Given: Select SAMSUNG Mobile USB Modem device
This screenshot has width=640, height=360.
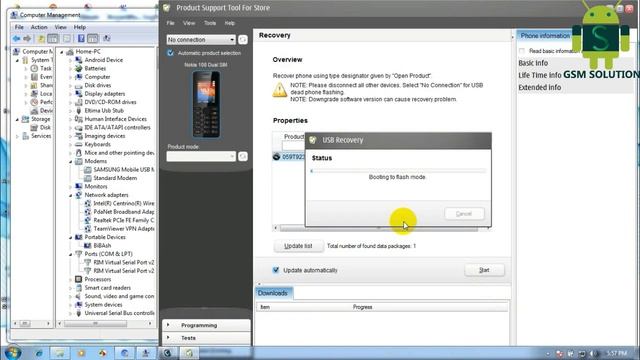Looking at the screenshot, I should pos(124,169).
